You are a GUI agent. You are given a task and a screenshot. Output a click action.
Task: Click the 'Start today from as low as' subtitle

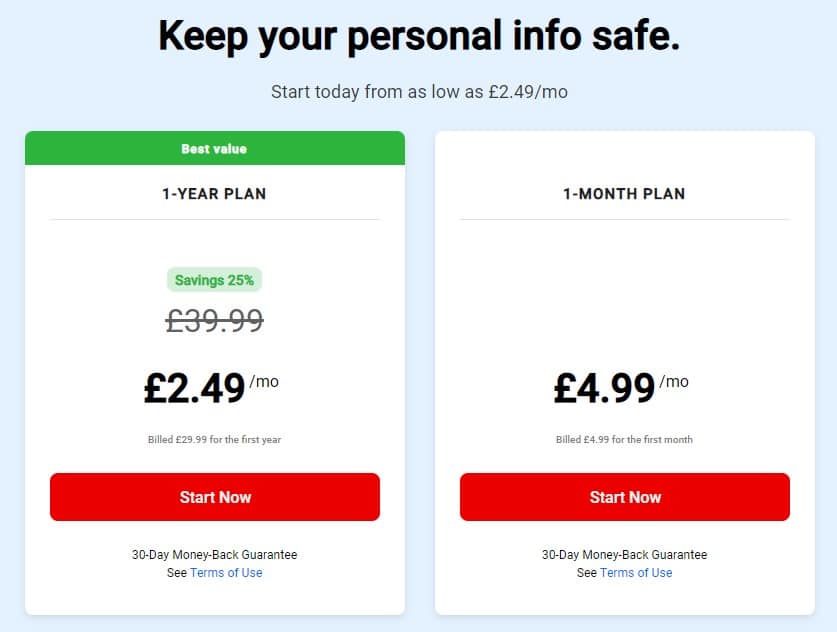419,92
